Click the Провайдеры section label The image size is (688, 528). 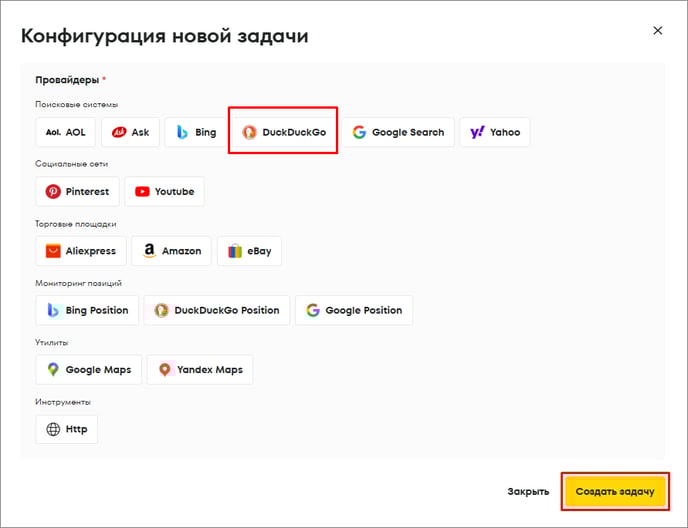(x=67, y=80)
